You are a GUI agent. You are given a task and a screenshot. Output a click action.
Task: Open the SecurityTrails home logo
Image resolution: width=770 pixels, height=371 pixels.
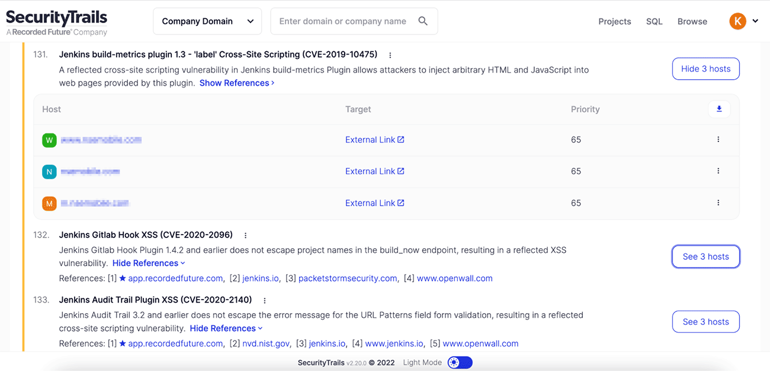point(56,22)
